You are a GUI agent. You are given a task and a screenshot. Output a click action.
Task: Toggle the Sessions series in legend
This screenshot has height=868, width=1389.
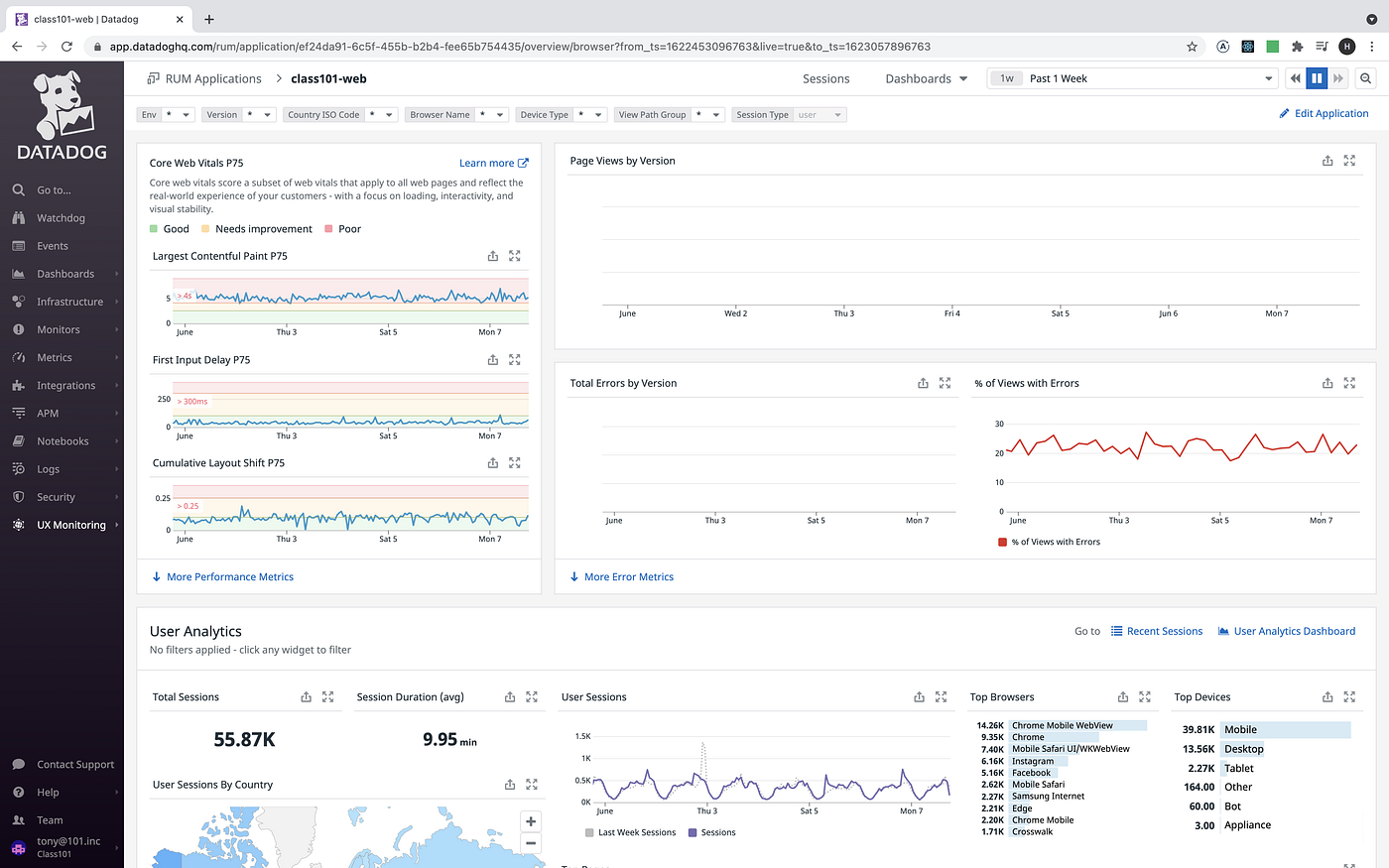pos(712,833)
